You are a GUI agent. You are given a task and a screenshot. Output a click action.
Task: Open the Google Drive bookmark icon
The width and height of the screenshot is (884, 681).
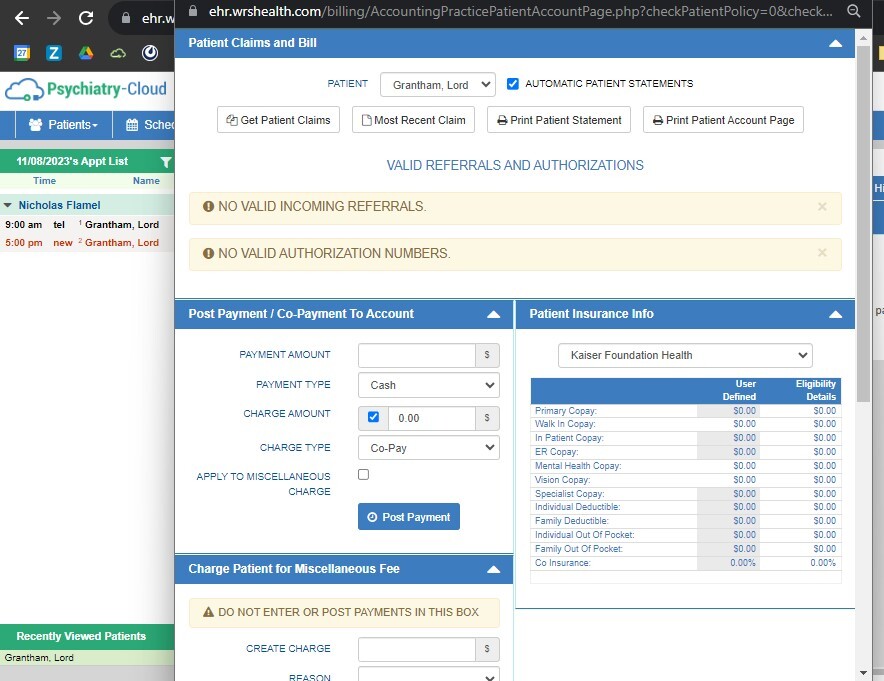(x=86, y=53)
